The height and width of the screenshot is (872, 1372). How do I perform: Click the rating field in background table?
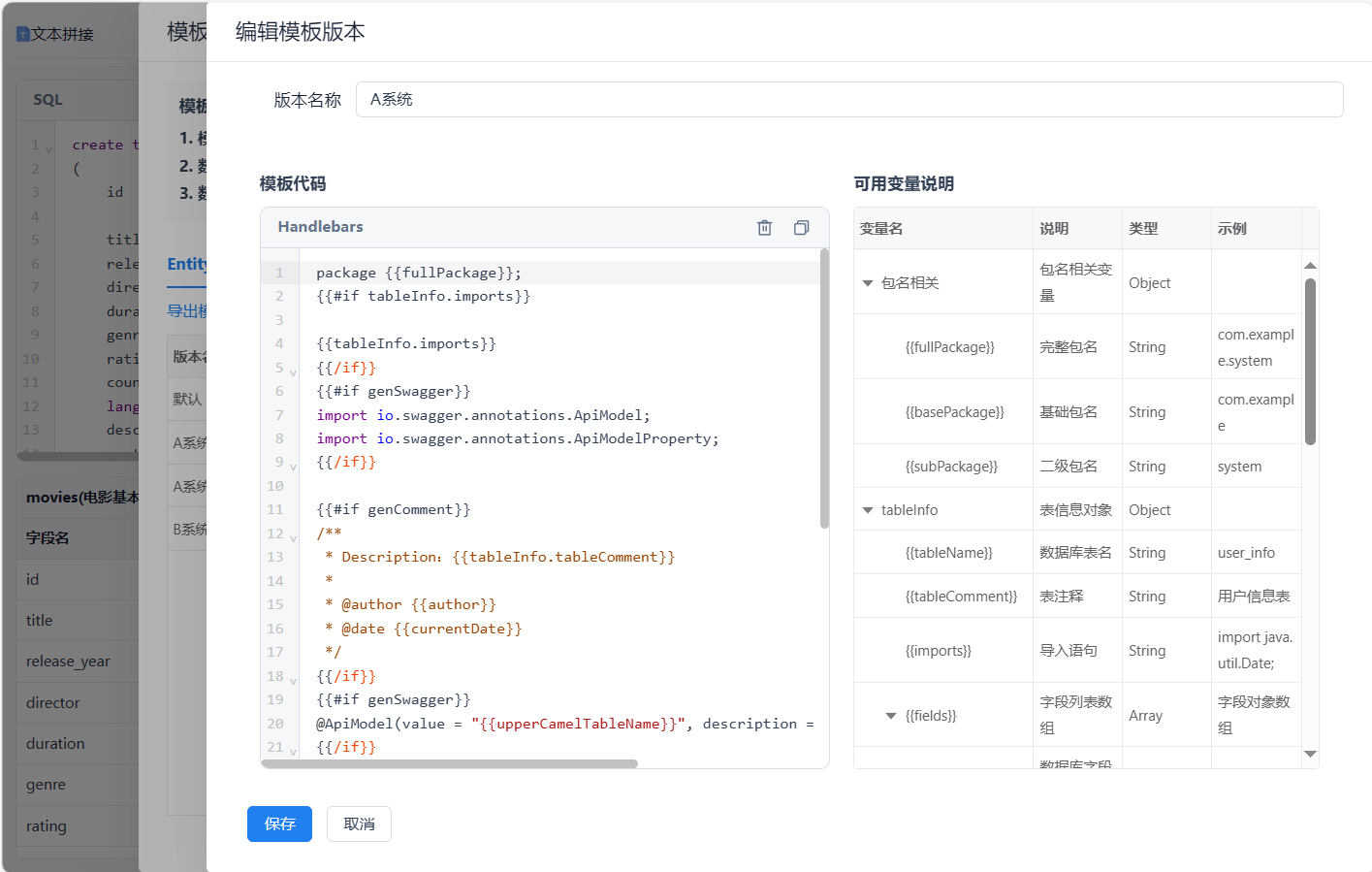47,826
